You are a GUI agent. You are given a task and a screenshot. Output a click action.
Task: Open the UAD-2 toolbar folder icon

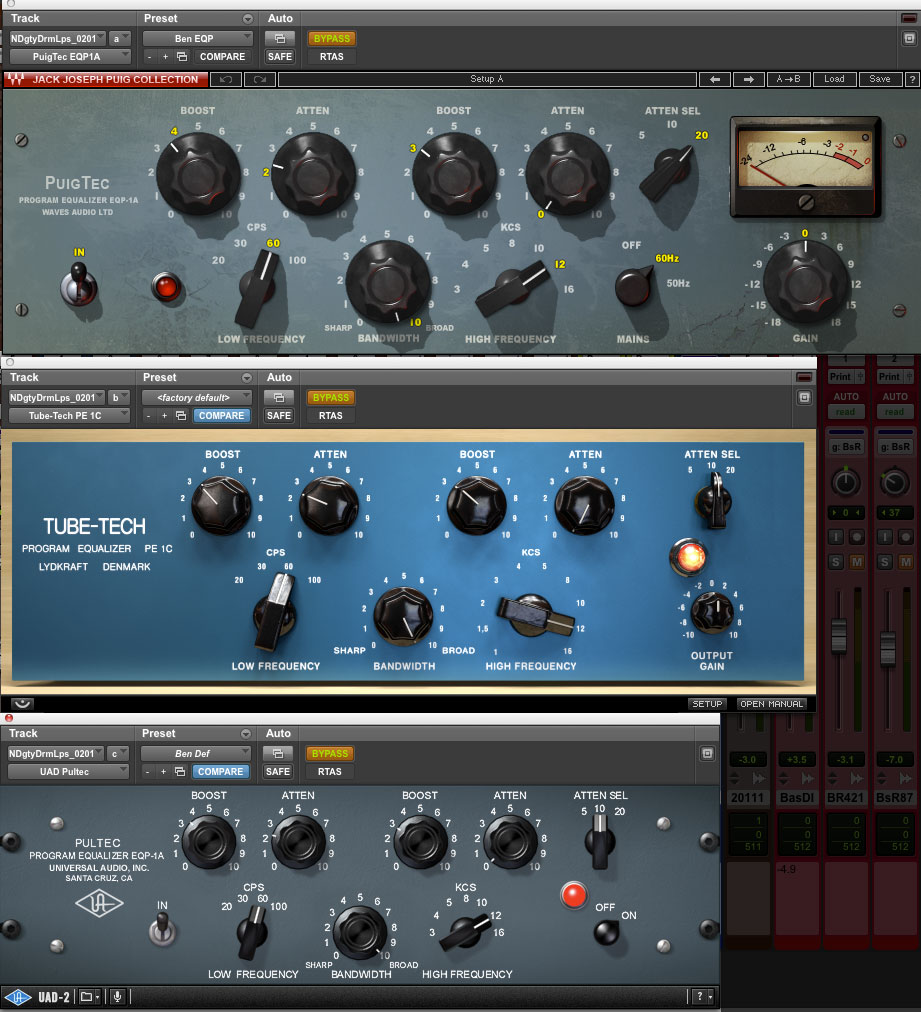[x=89, y=997]
